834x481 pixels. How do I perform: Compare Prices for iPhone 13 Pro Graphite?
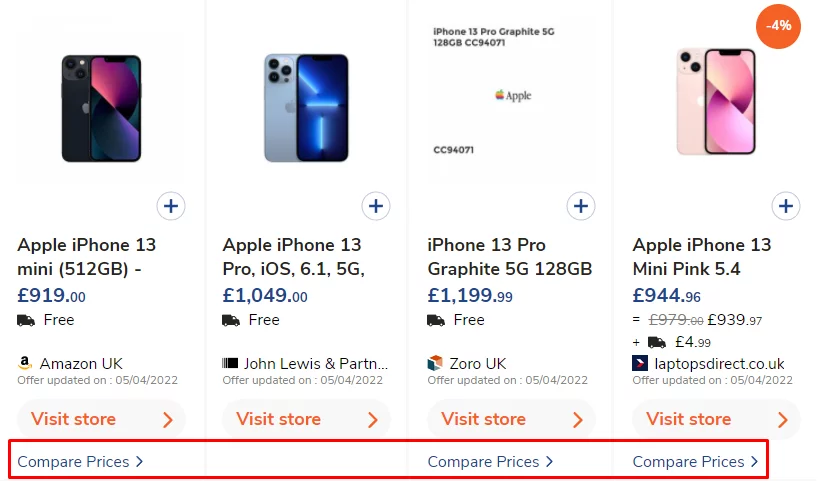pyautogui.click(x=490, y=462)
